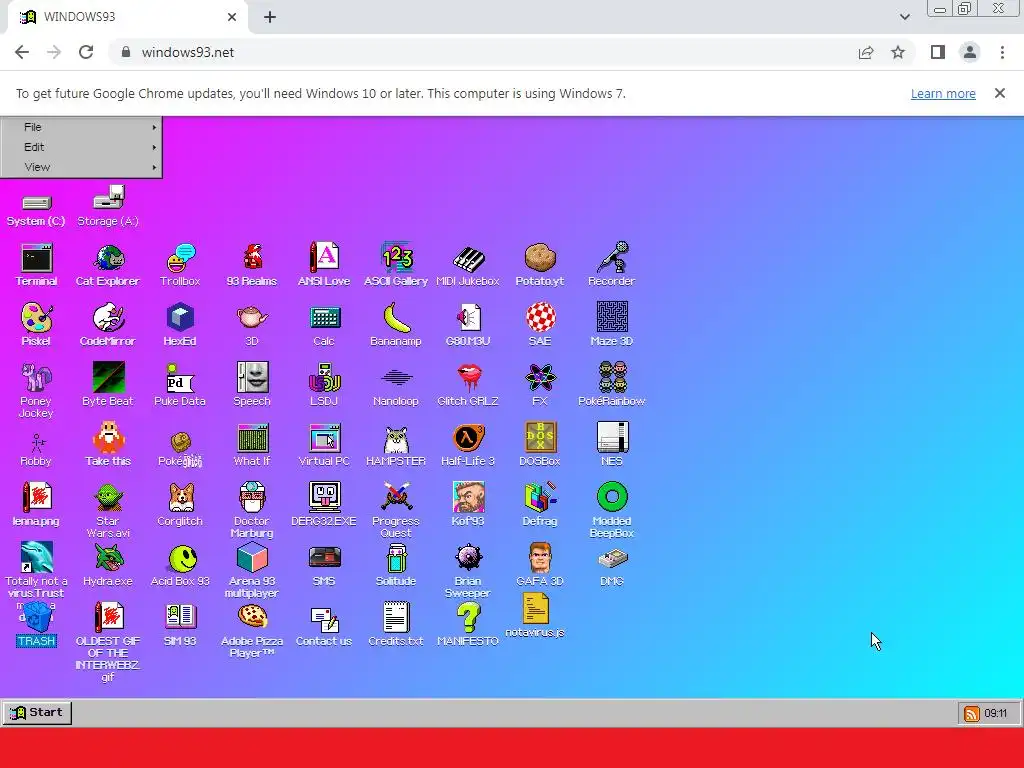The image size is (1024, 768).
Task: Expand the View submenu arrow
Action: point(154,167)
